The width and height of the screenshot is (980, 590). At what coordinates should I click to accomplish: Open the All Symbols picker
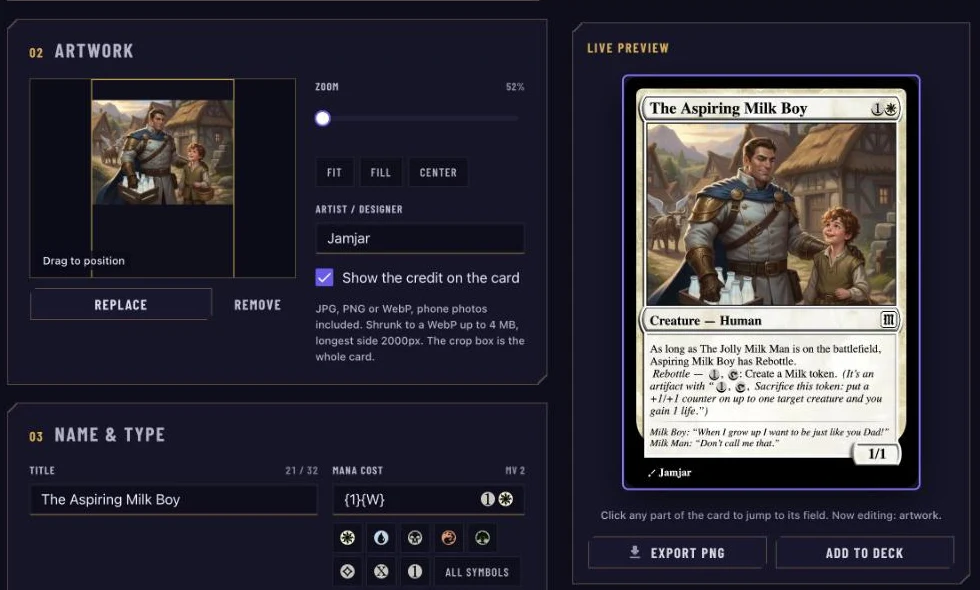point(477,572)
